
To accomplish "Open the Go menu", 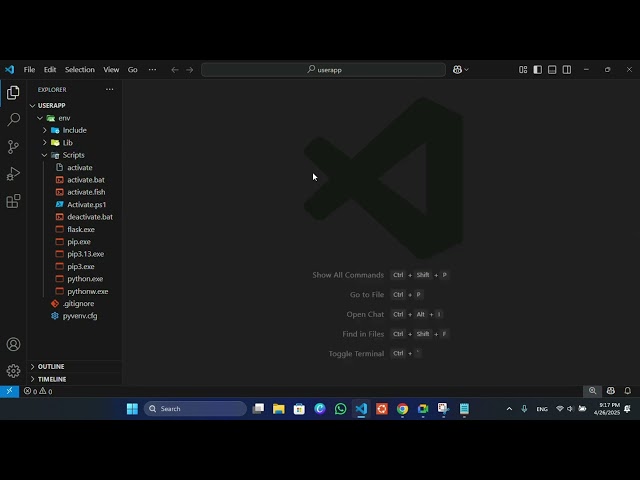I will click(133, 70).
